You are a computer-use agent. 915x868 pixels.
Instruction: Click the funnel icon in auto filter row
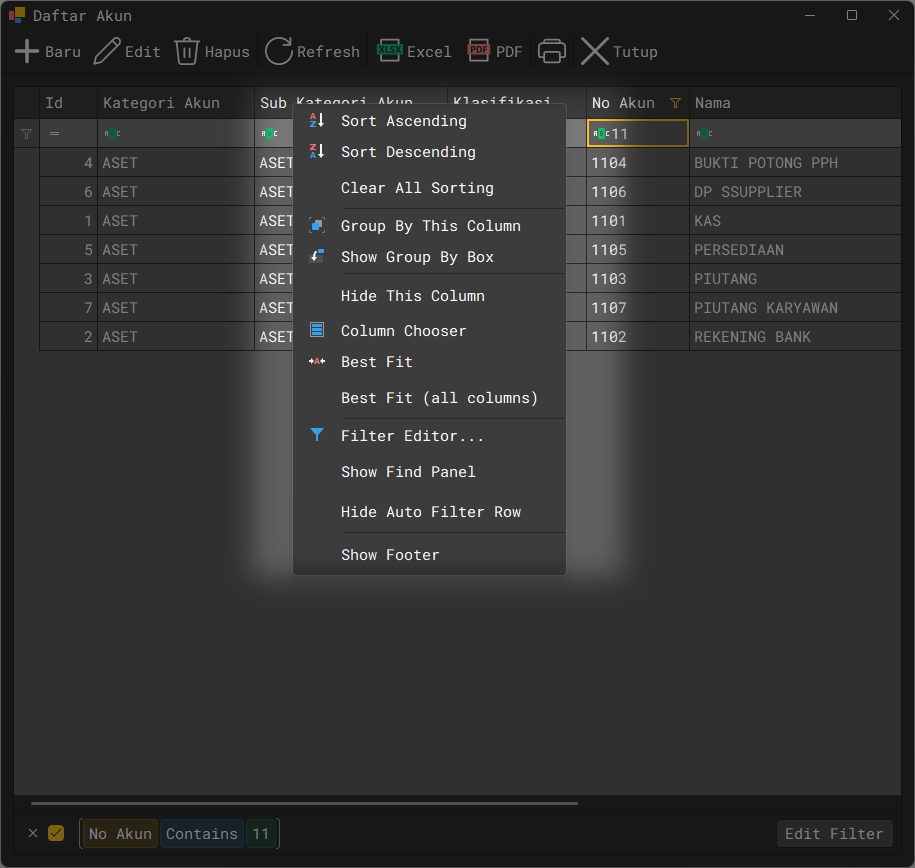click(25, 131)
